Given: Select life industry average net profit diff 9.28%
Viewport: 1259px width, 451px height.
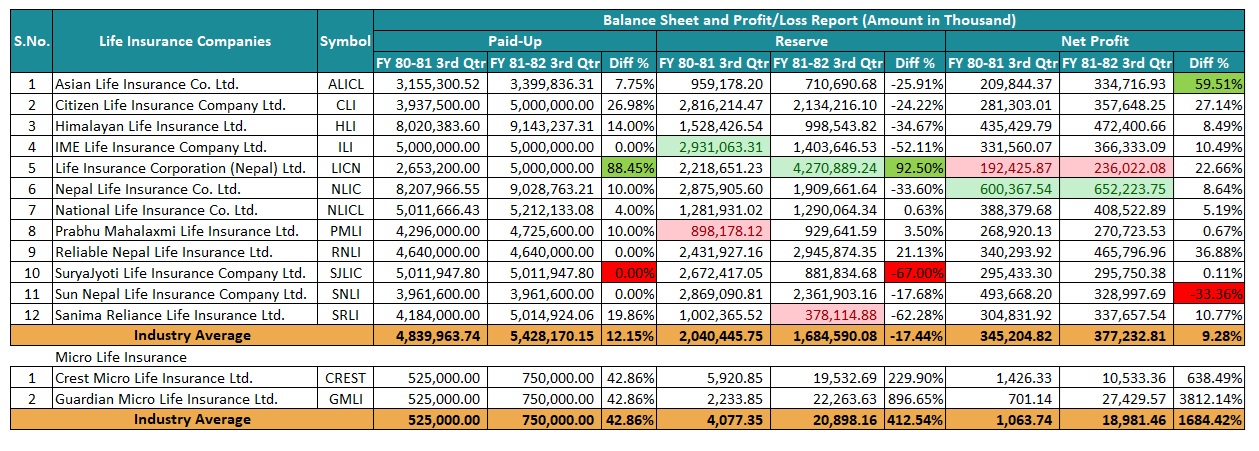Looking at the screenshot, I should point(1210,335).
